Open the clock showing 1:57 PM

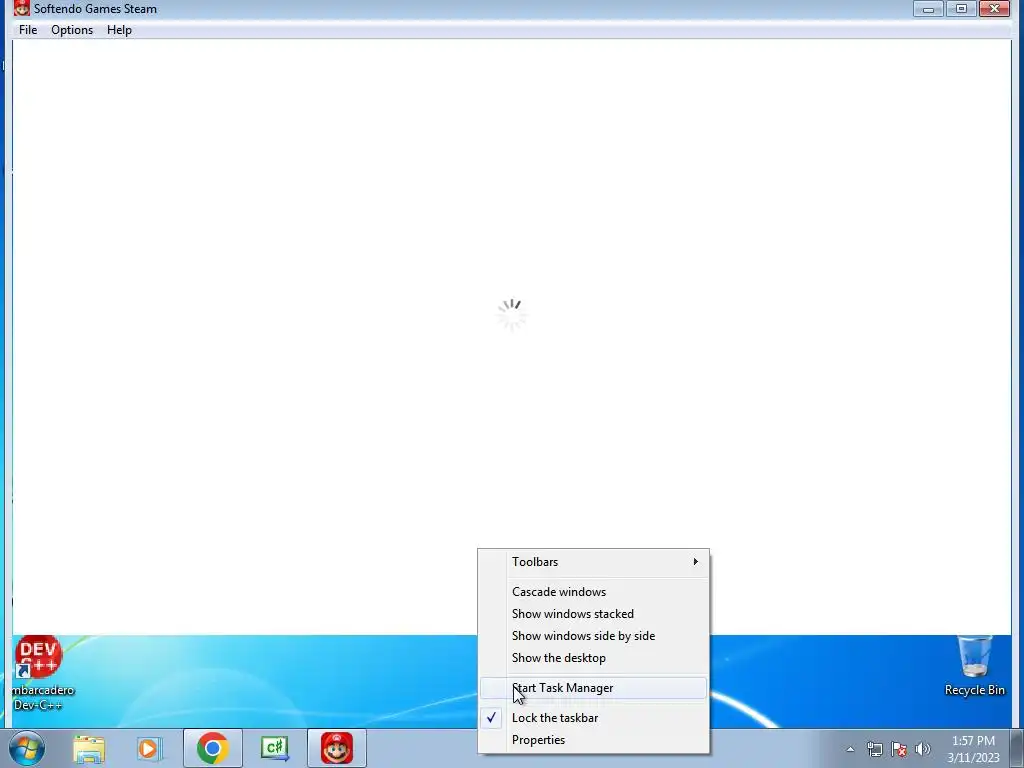(x=973, y=749)
